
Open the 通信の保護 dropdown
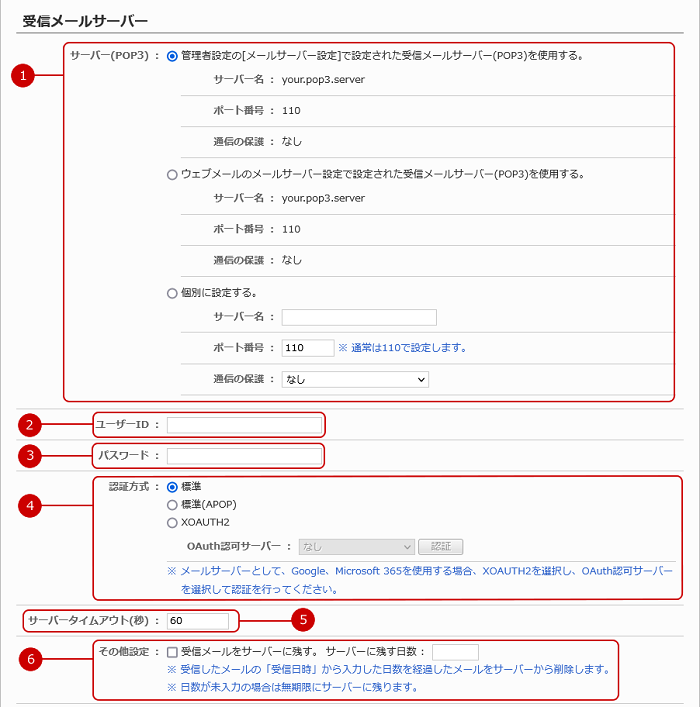coord(355,379)
